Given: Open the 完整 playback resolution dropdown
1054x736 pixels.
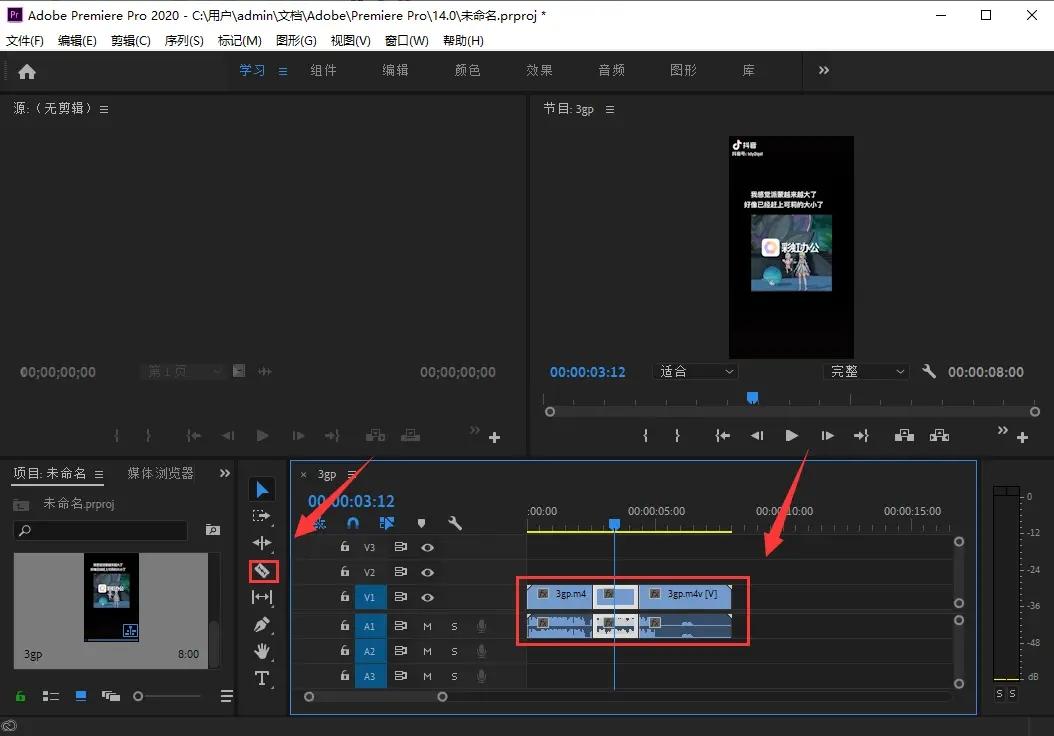Looking at the screenshot, I should click(866, 371).
